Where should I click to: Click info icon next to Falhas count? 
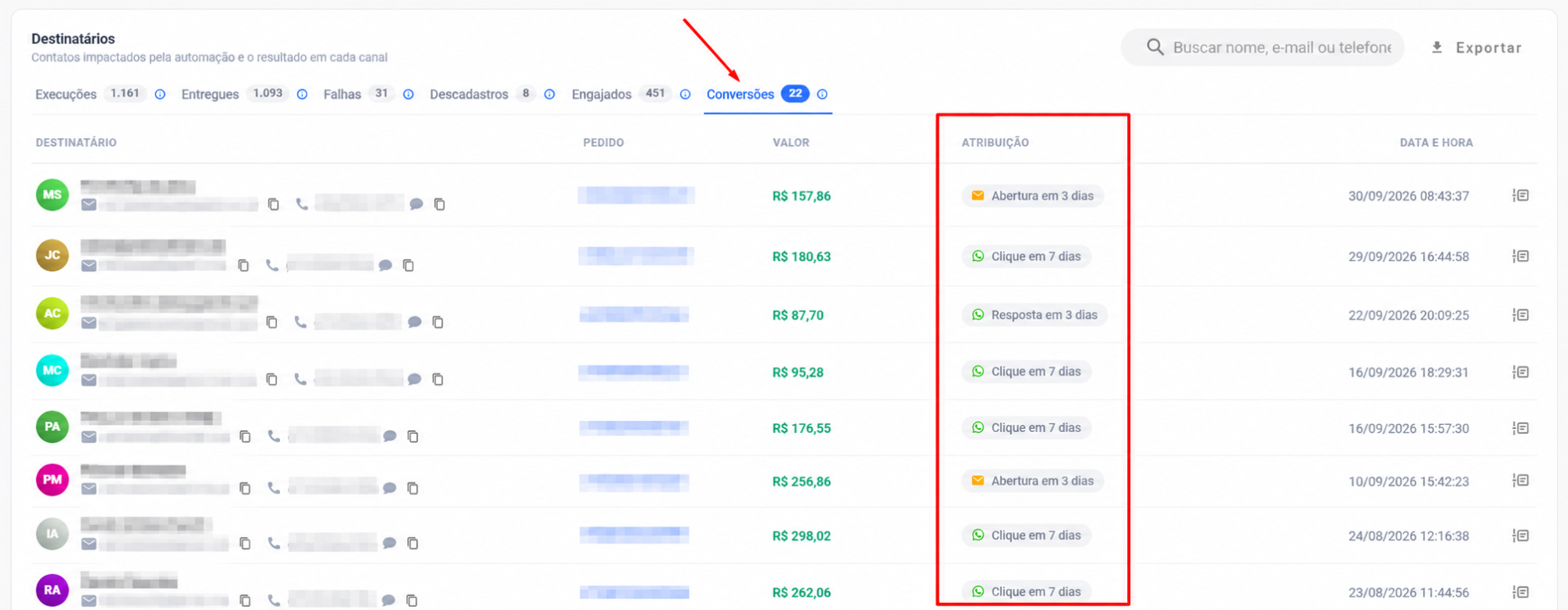pos(409,94)
